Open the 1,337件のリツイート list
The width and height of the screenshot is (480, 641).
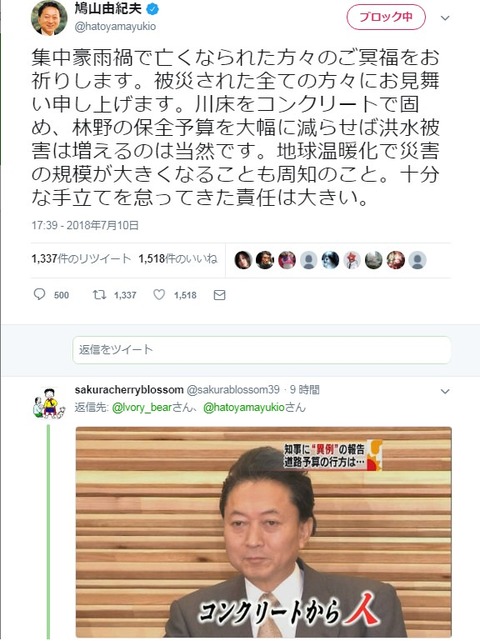pyautogui.click(x=81, y=259)
